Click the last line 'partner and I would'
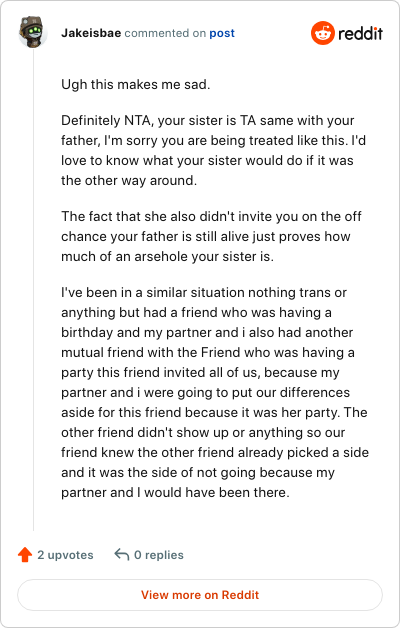 [x=175, y=492]
